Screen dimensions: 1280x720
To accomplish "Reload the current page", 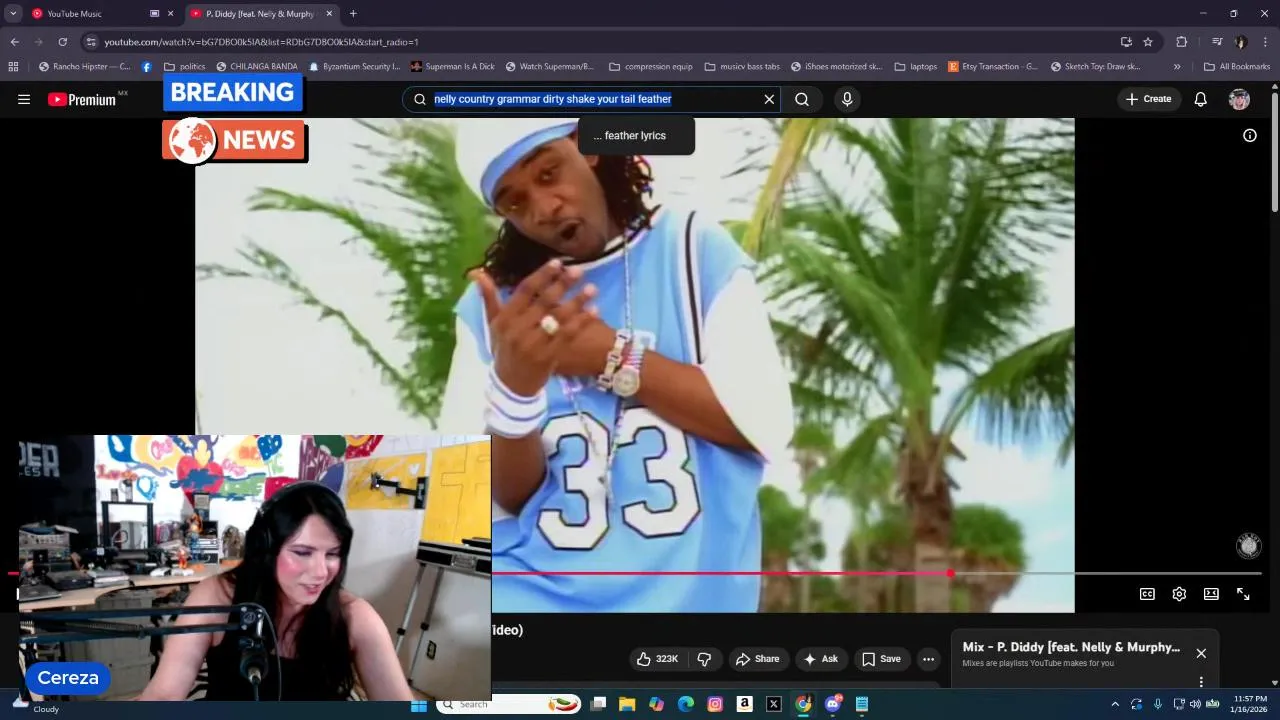I will point(62,42).
